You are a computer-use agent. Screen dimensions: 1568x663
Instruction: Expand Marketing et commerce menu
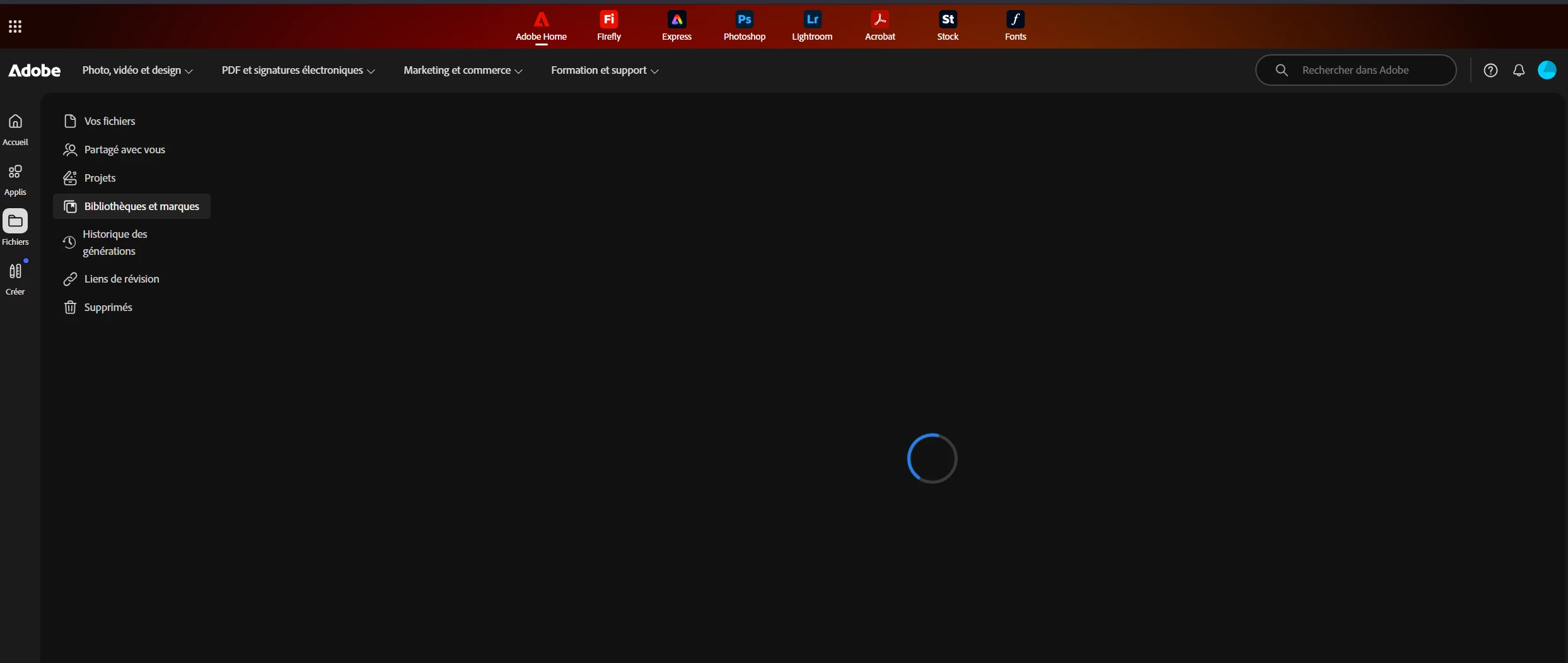(x=463, y=70)
